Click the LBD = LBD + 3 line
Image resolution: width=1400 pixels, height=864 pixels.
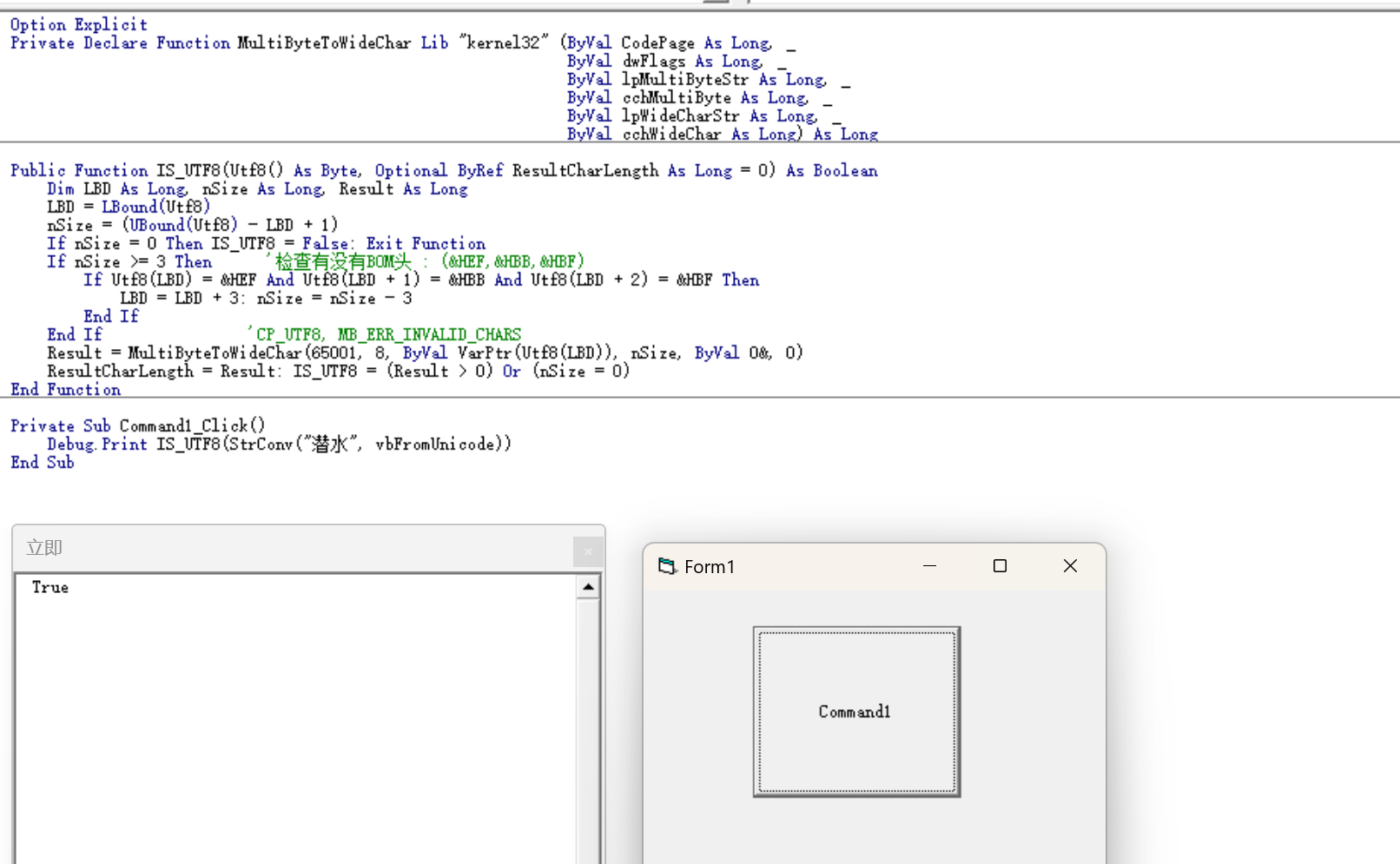[266, 298]
